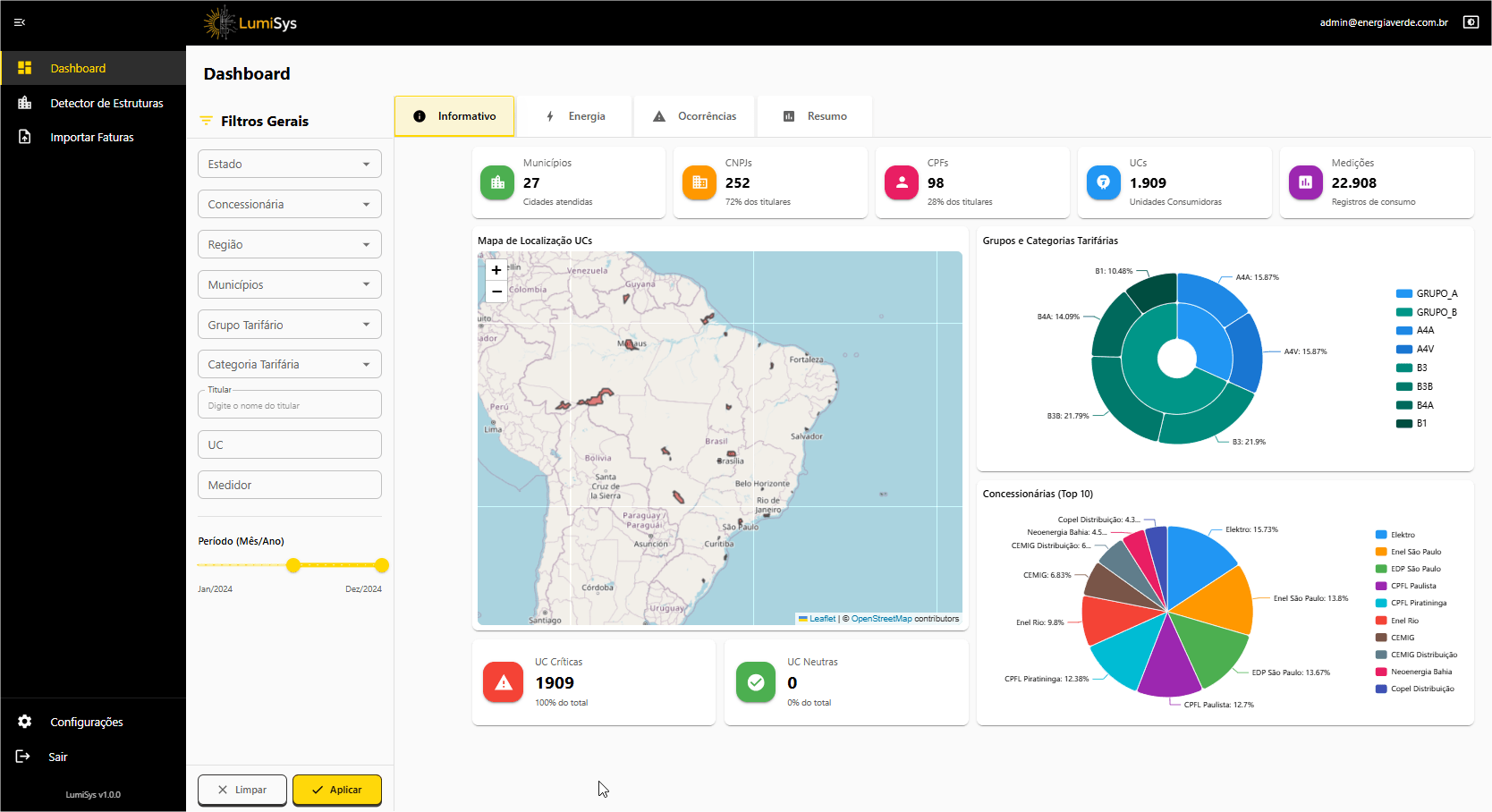Viewport: 1492px width, 812px height.
Task: Open the Importar Faturas page
Action: click(x=91, y=137)
